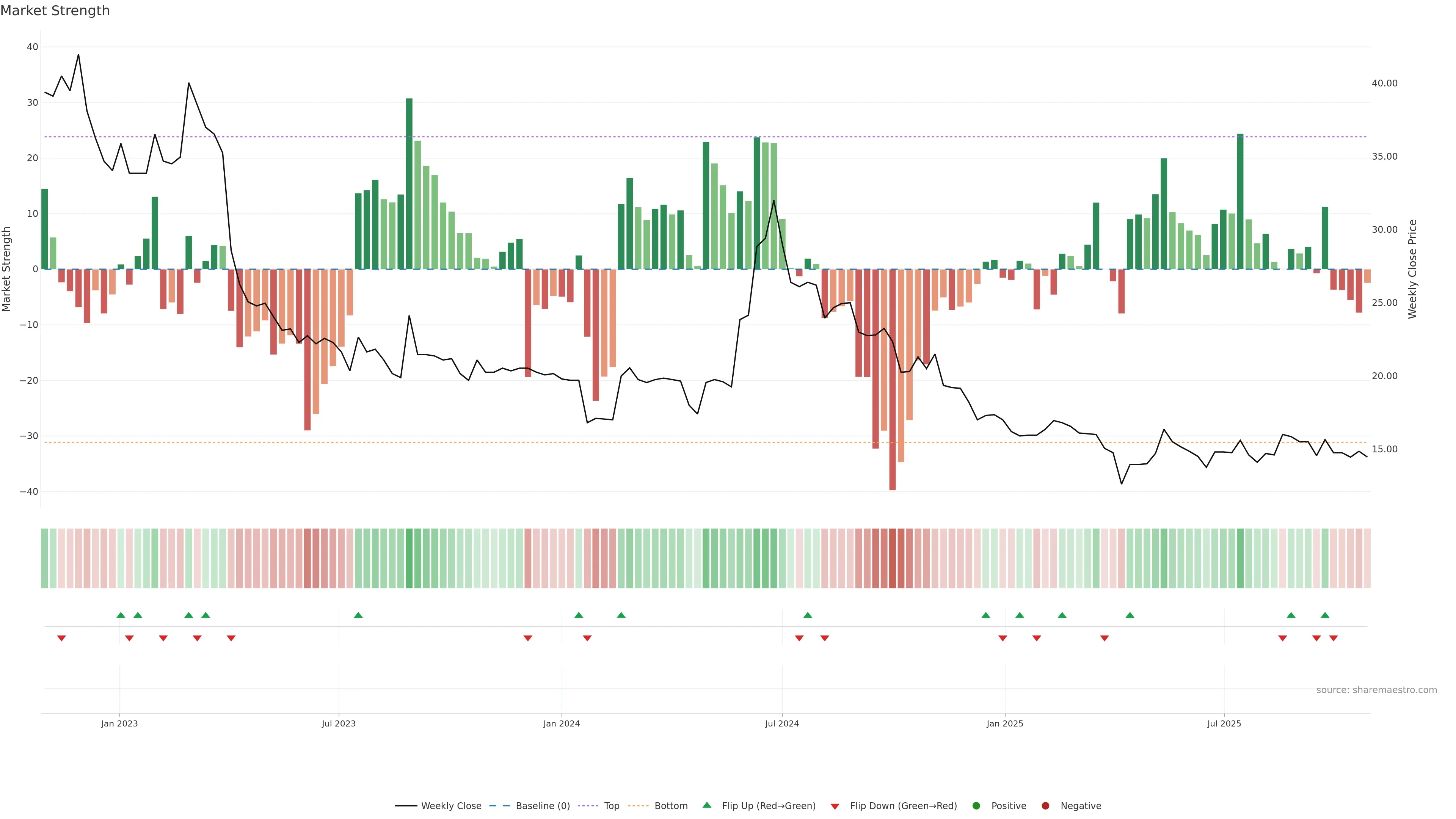Screen dimensions: 1456x819
Task: Click the red Flip Down triangle legend icon
Action: coord(835,806)
